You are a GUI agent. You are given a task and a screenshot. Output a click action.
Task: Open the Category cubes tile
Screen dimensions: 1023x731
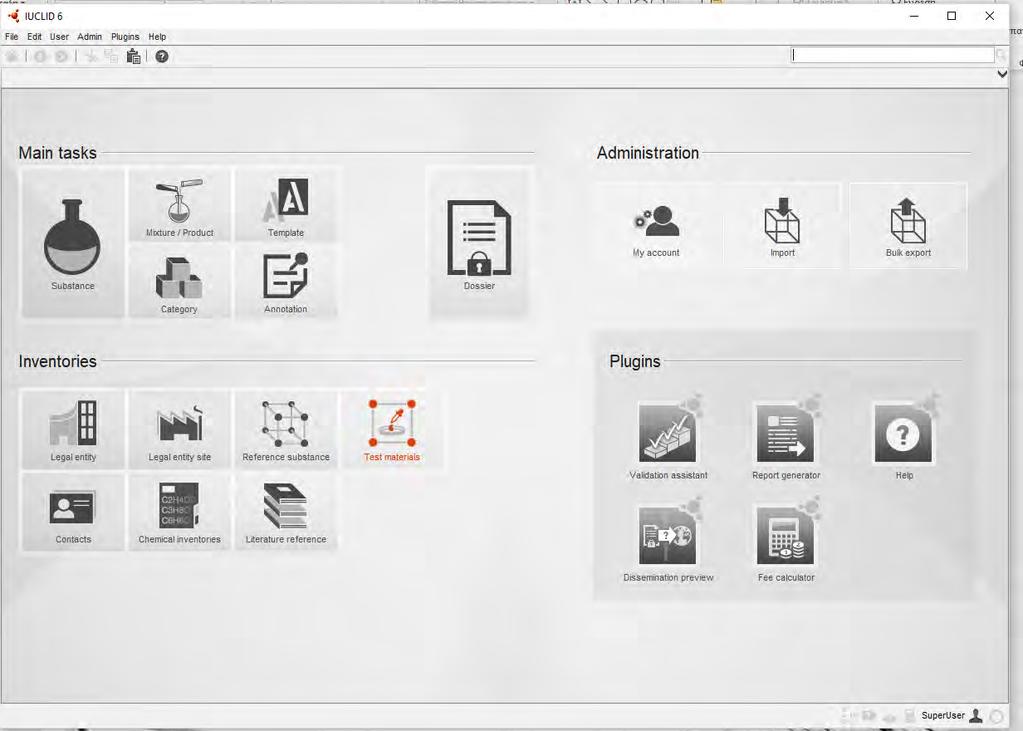(x=179, y=282)
